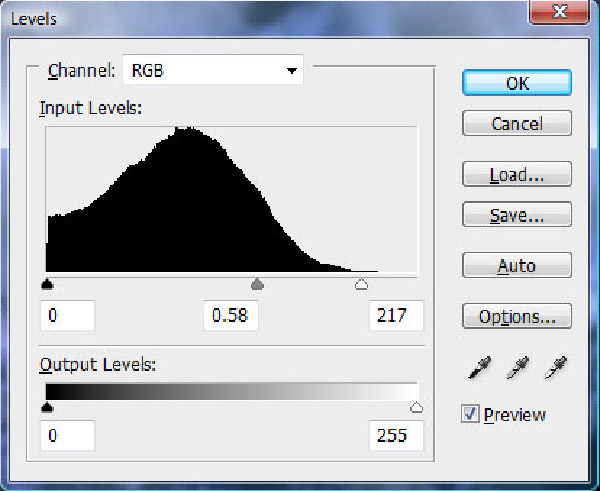
Task: Click input shadow field showing 0
Action: pos(67,316)
